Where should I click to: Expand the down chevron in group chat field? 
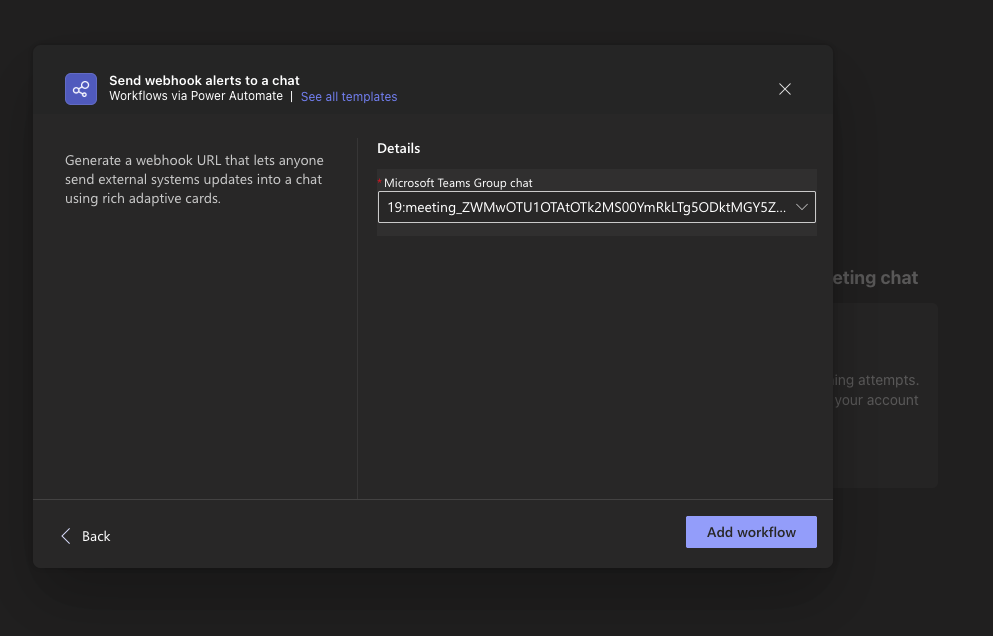[802, 207]
